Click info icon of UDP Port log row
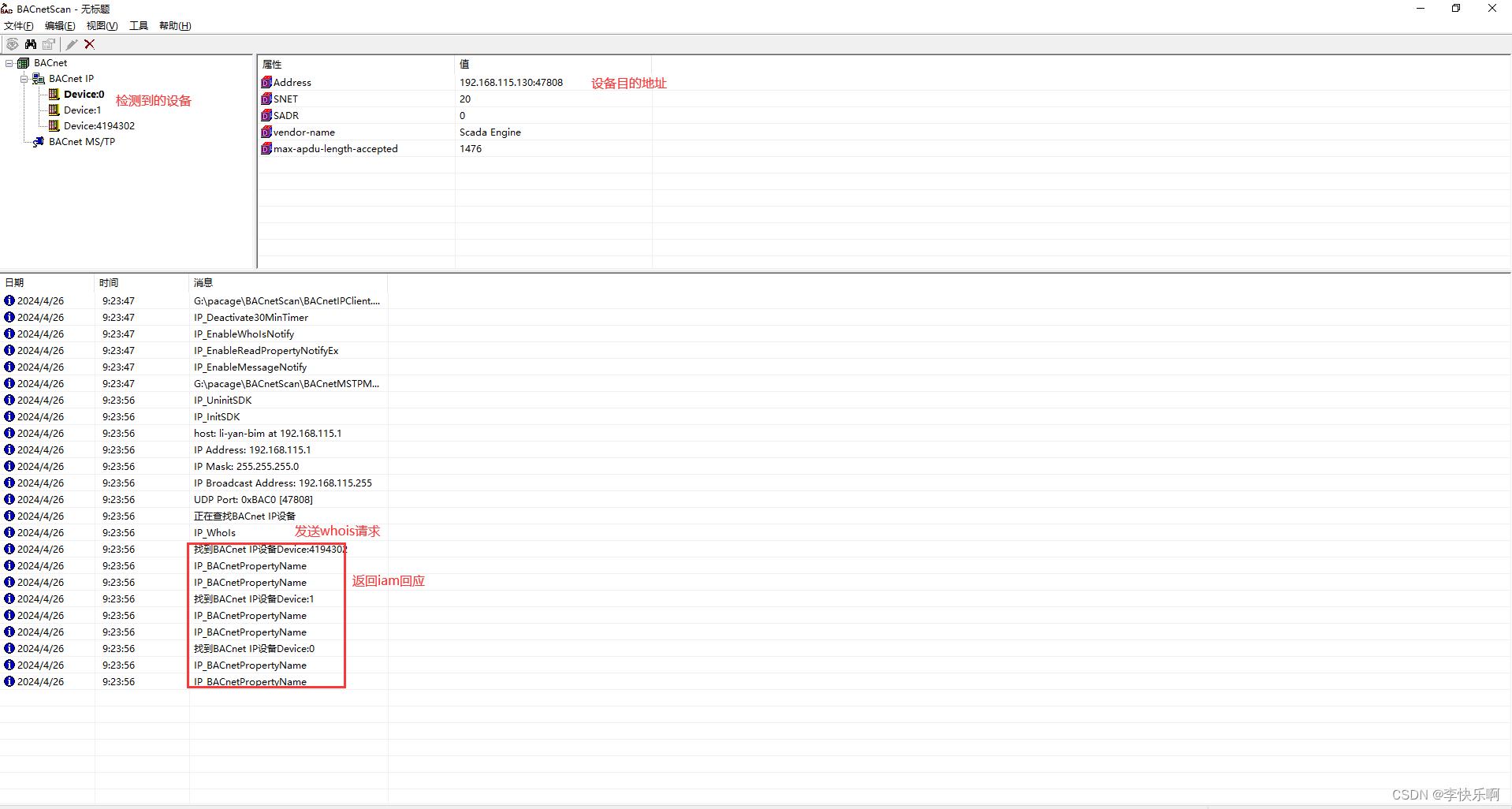 [9, 499]
